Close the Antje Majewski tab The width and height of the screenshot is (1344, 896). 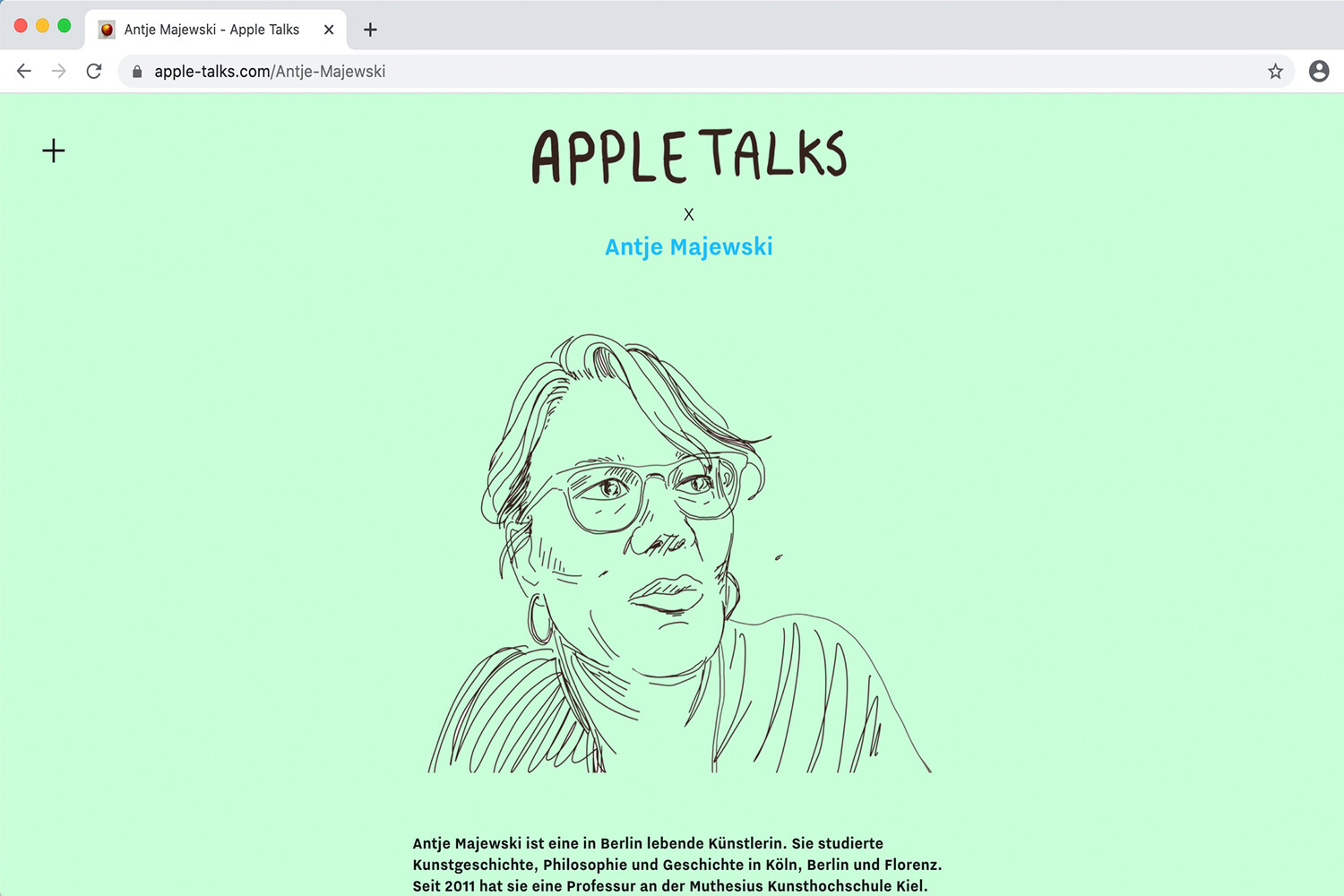click(x=329, y=30)
